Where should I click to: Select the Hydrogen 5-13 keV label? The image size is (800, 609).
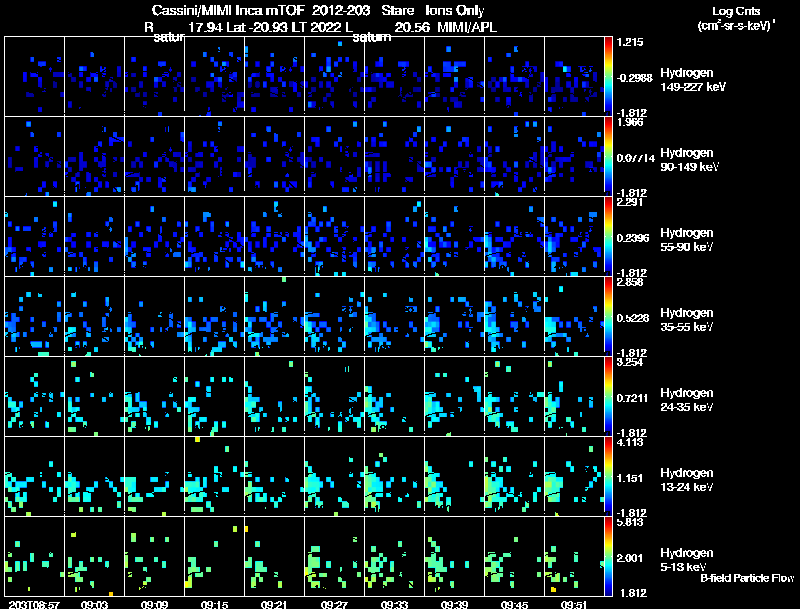pyautogui.click(x=687, y=560)
